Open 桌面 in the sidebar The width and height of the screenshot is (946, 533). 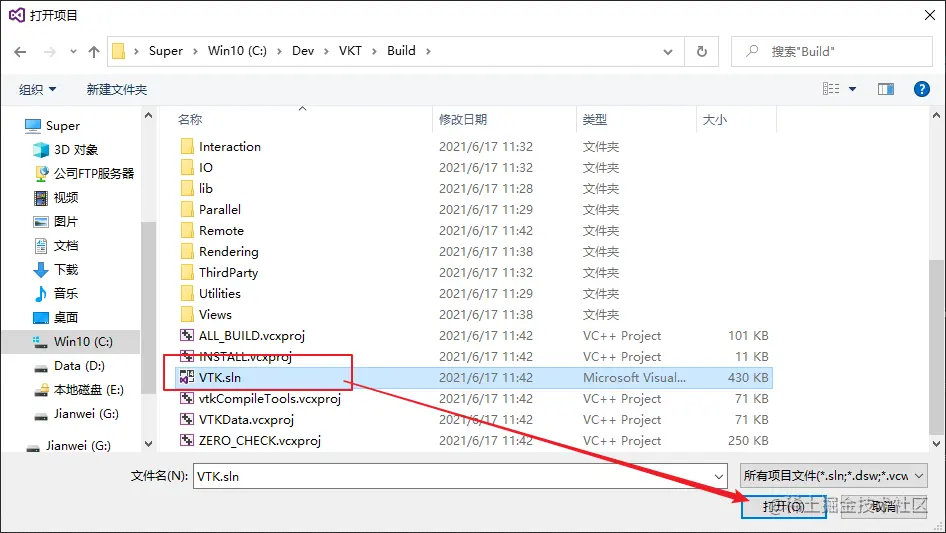tap(56, 318)
